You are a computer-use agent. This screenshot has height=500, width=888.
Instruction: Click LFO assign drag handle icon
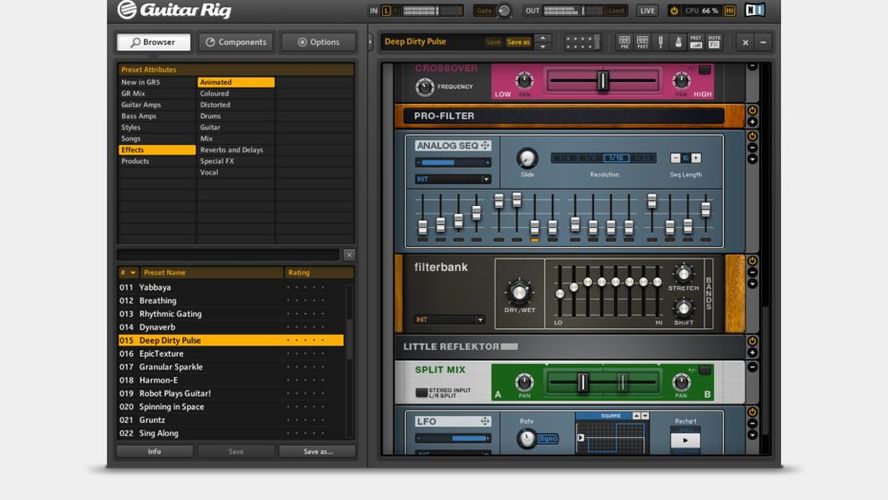click(x=485, y=421)
